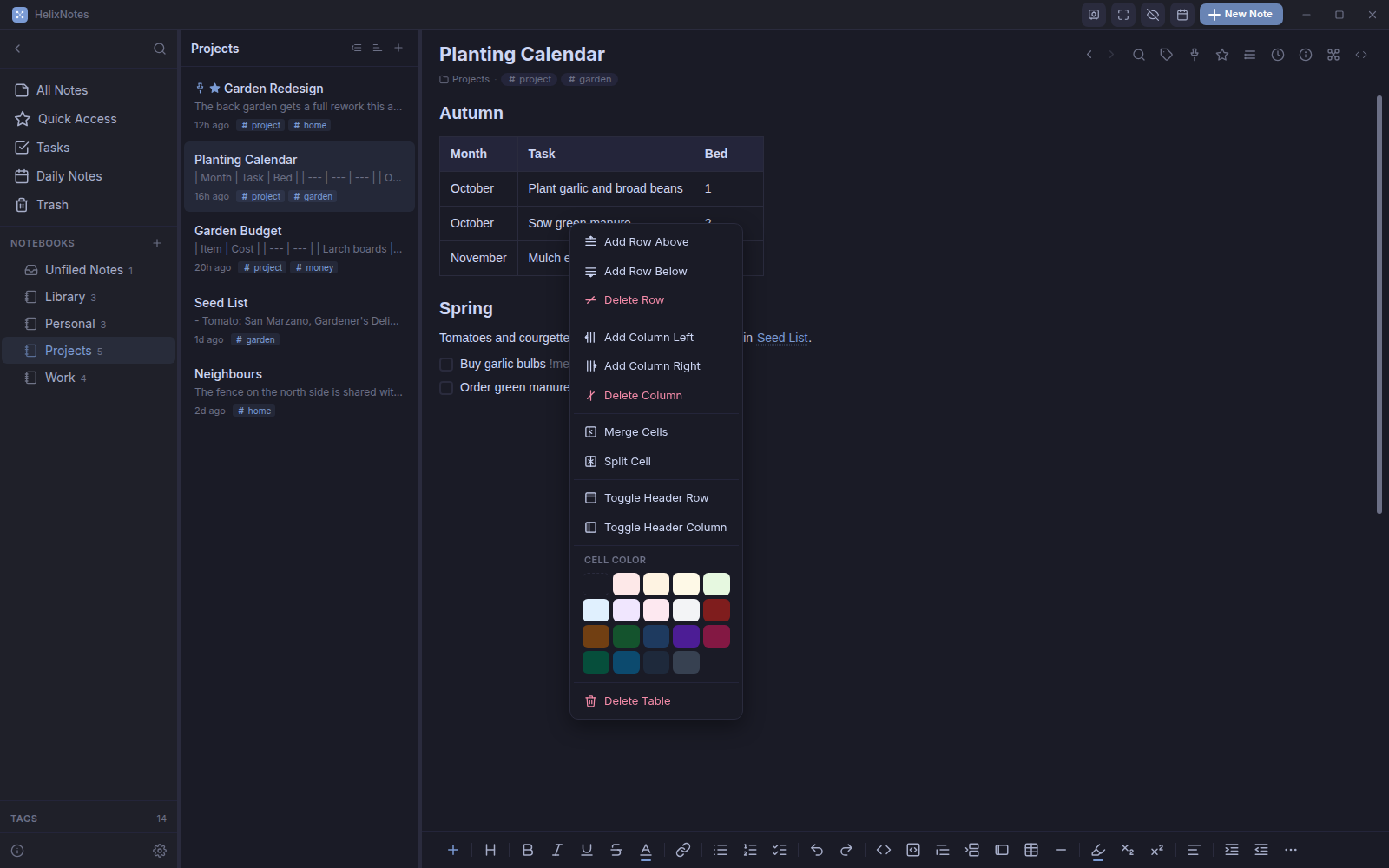This screenshot has height=868, width=1389.
Task: Insert a task checklist
Action: click(x=780, y=850)
